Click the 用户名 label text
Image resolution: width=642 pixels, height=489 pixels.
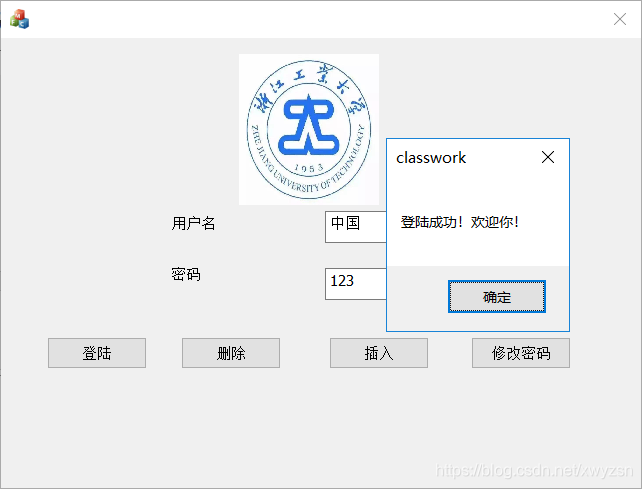pyautogui.click(x=194, y=223)
